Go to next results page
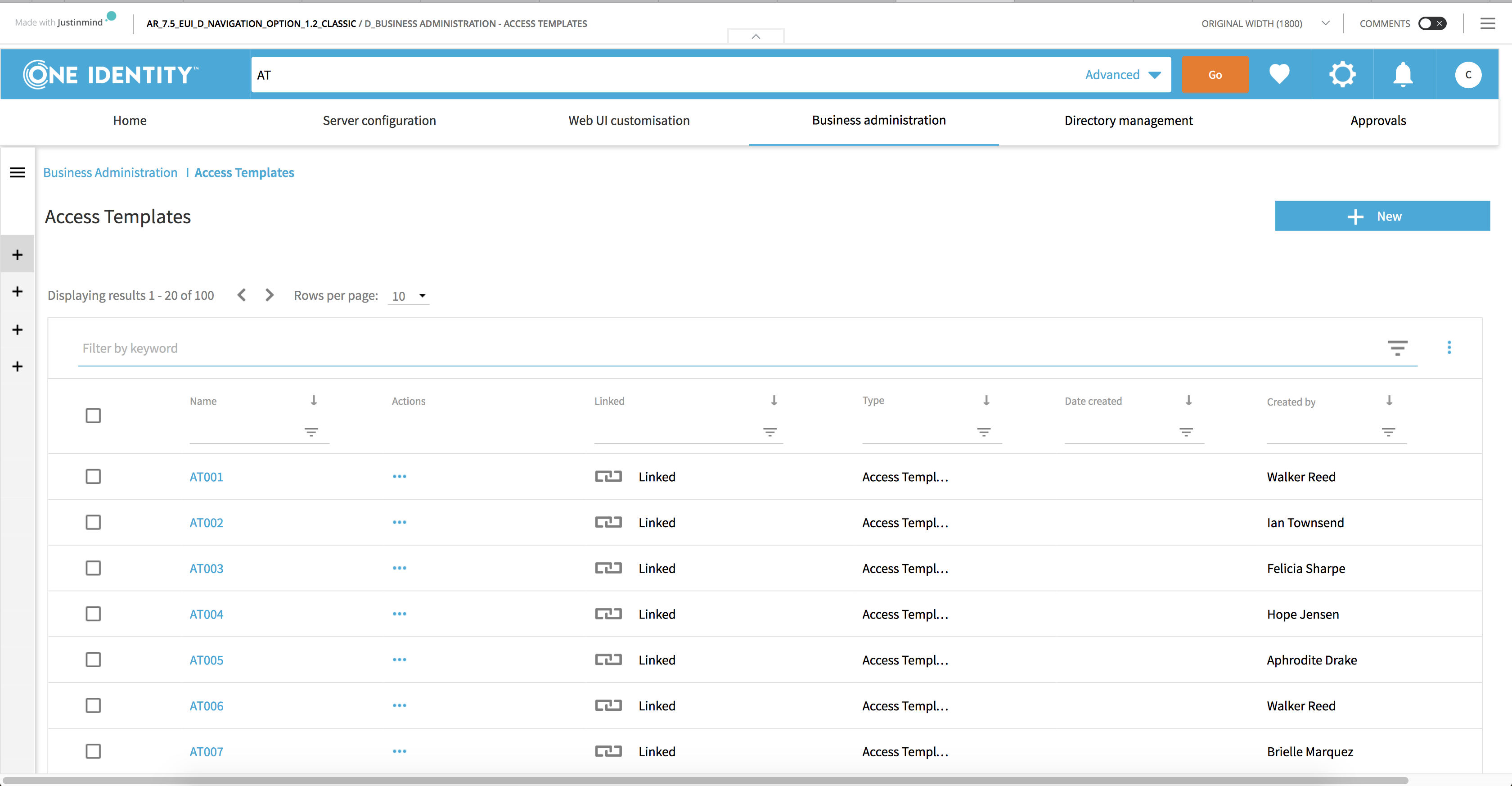 (270, 295)
